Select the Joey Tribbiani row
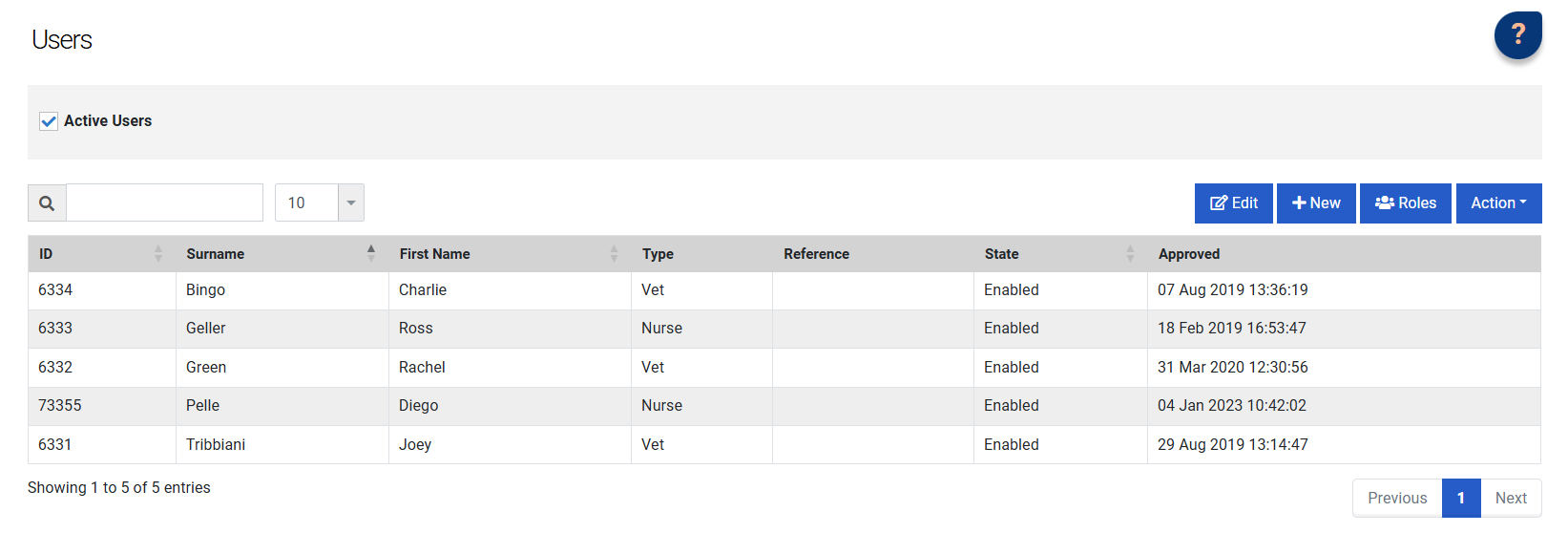This screenshot has width=1568, height=533. tap(415, 445)
